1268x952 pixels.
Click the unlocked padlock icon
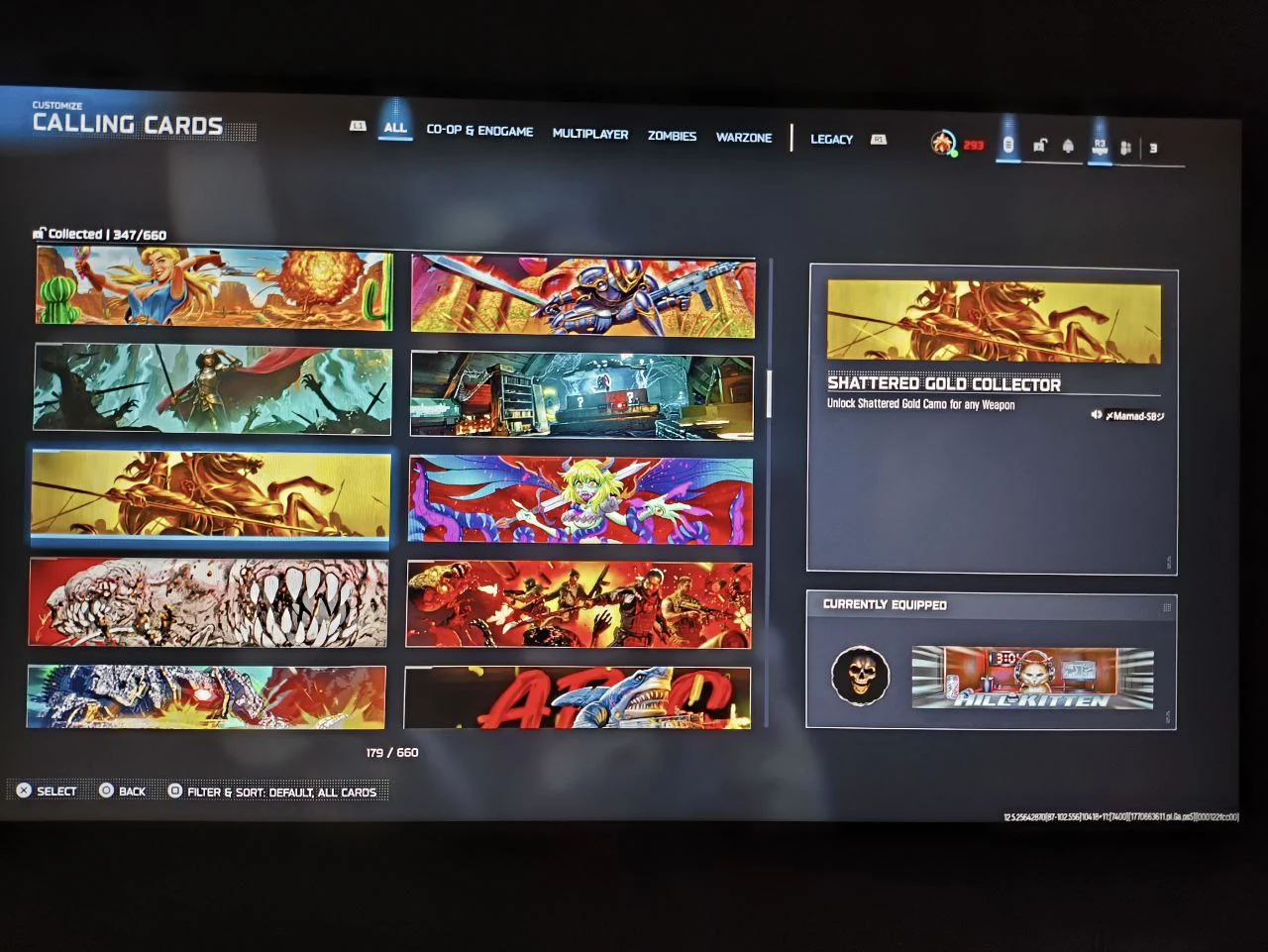tap(1039, 147)
